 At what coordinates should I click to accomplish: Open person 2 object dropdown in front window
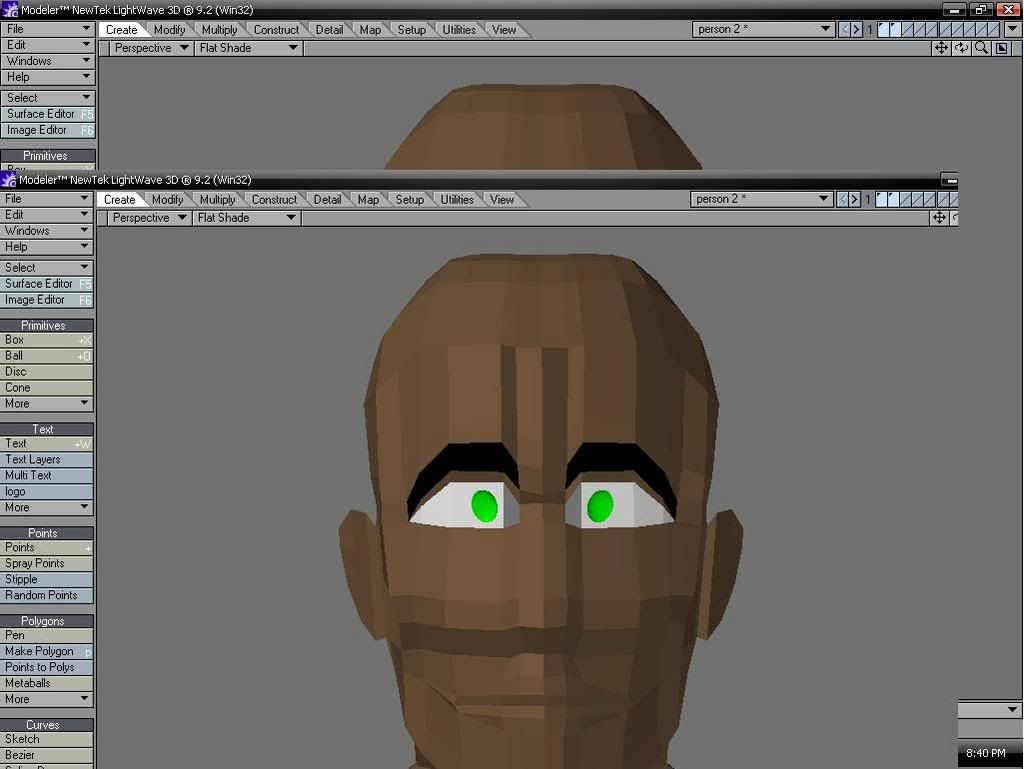pos(761,199)
